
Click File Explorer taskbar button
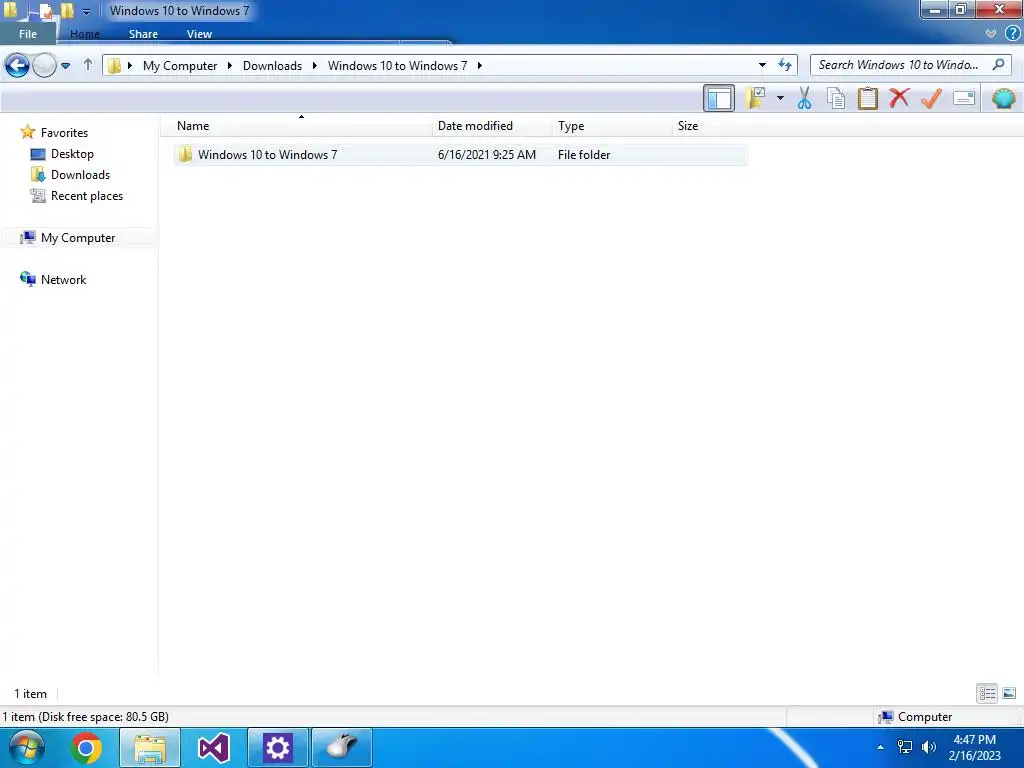pos(150,748)
